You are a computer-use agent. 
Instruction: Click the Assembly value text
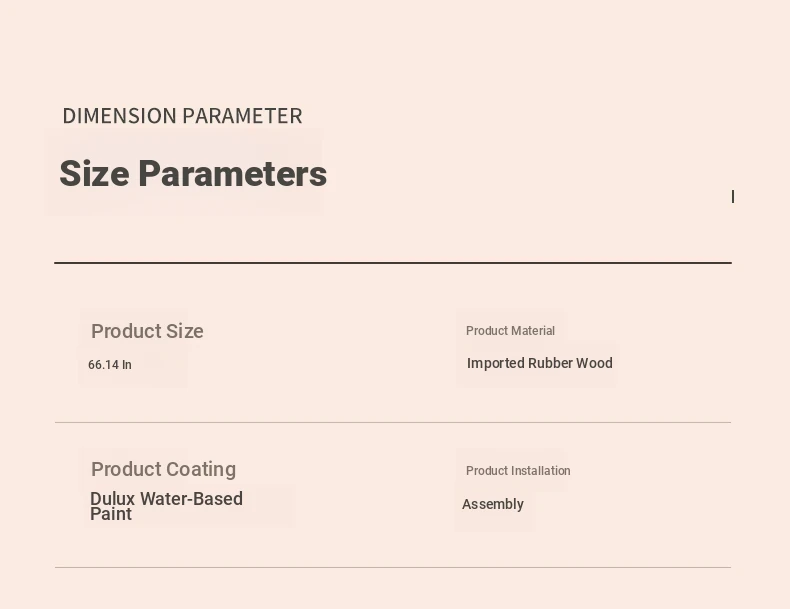tap(493, 504)
